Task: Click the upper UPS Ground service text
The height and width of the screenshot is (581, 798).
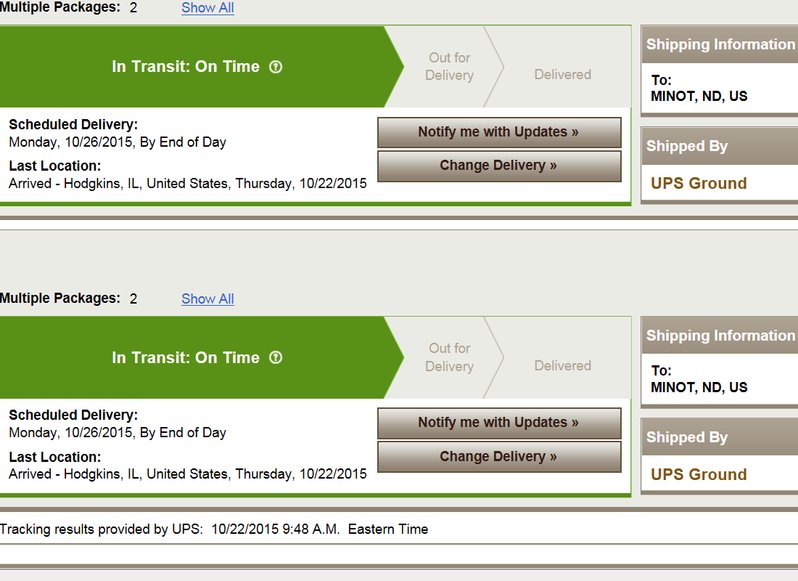Action: click(x=699, y=183)
